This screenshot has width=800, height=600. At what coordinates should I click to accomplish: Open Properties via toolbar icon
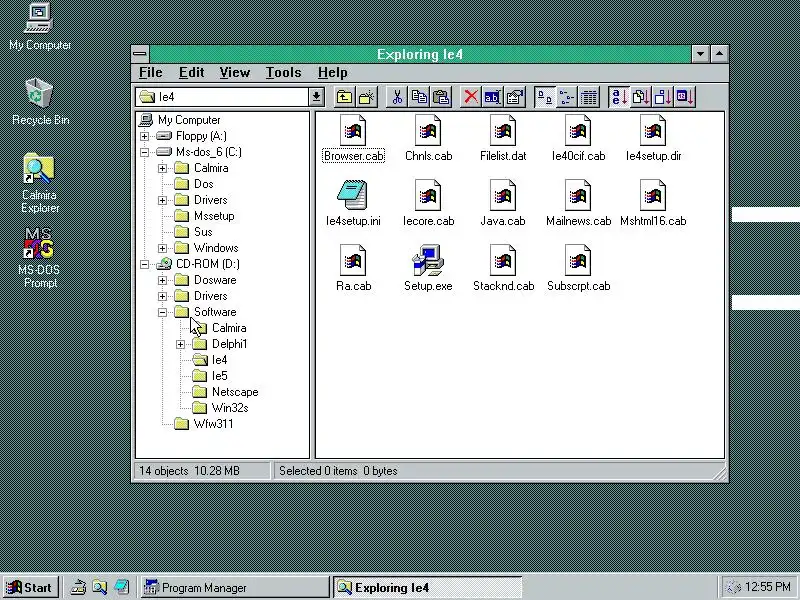[x=514, y=97]
